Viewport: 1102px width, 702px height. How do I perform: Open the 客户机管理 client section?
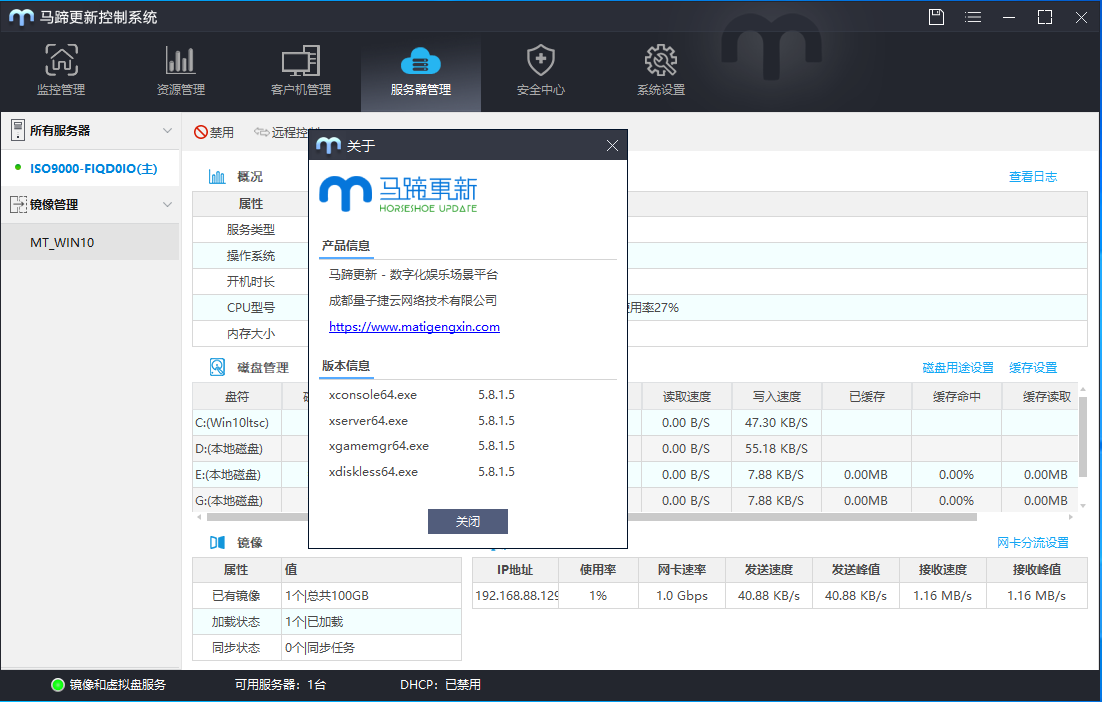point(301,70)
